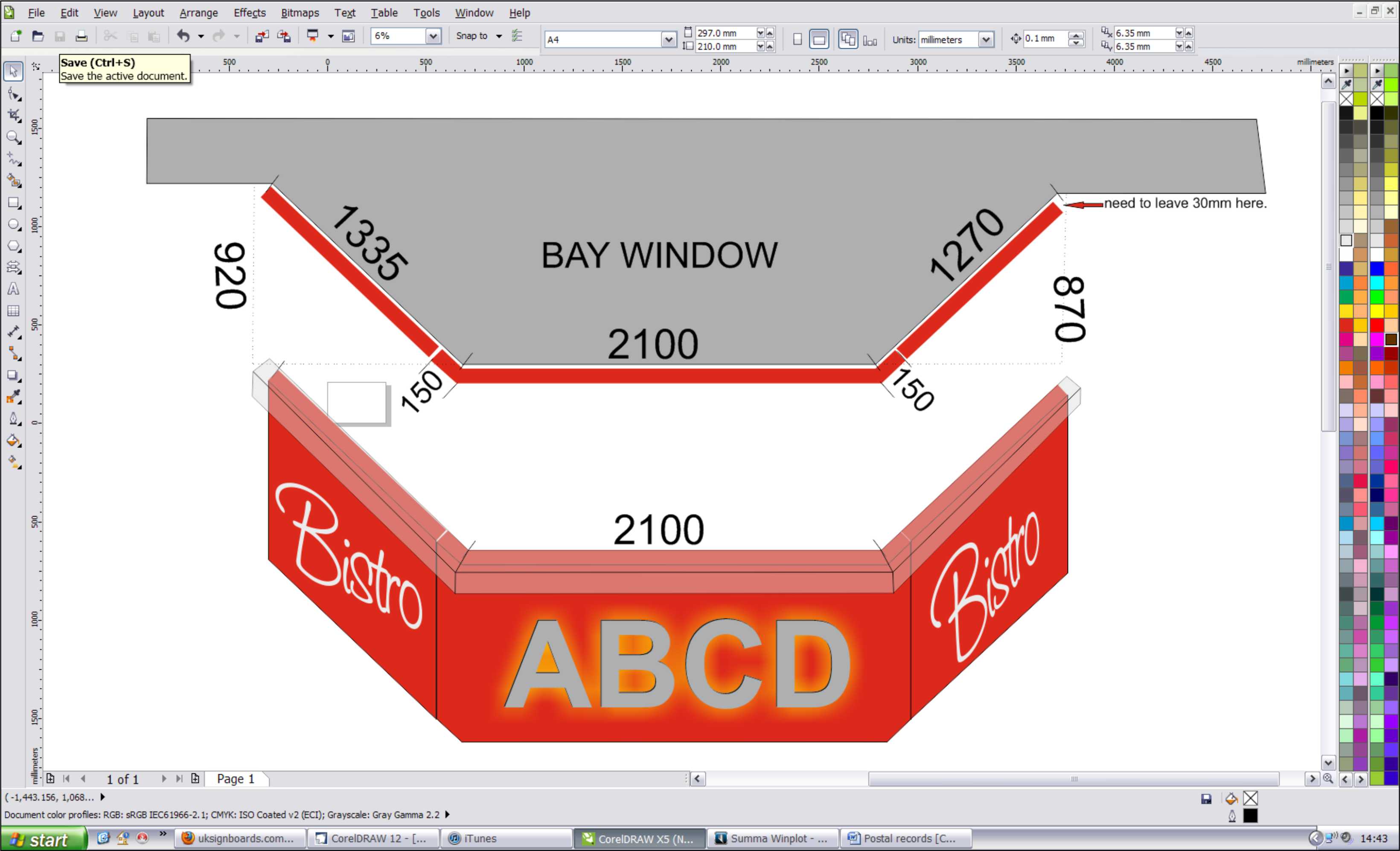Click the Print toolbar icon

point(81,36)
